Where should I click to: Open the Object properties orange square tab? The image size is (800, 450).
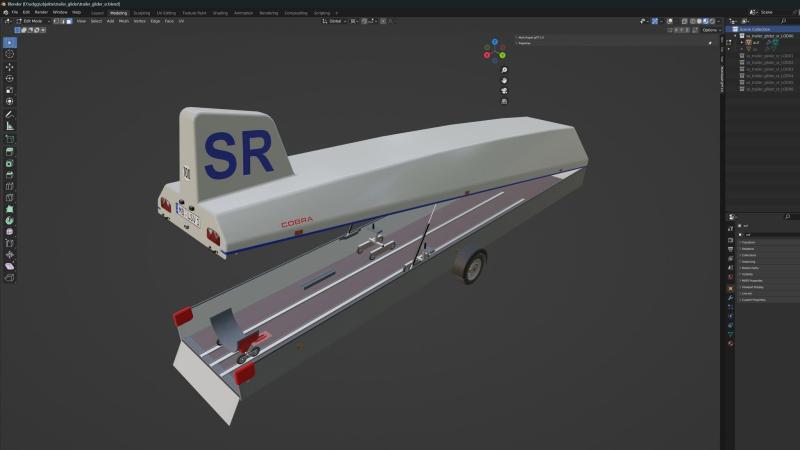tap(731, 288)
